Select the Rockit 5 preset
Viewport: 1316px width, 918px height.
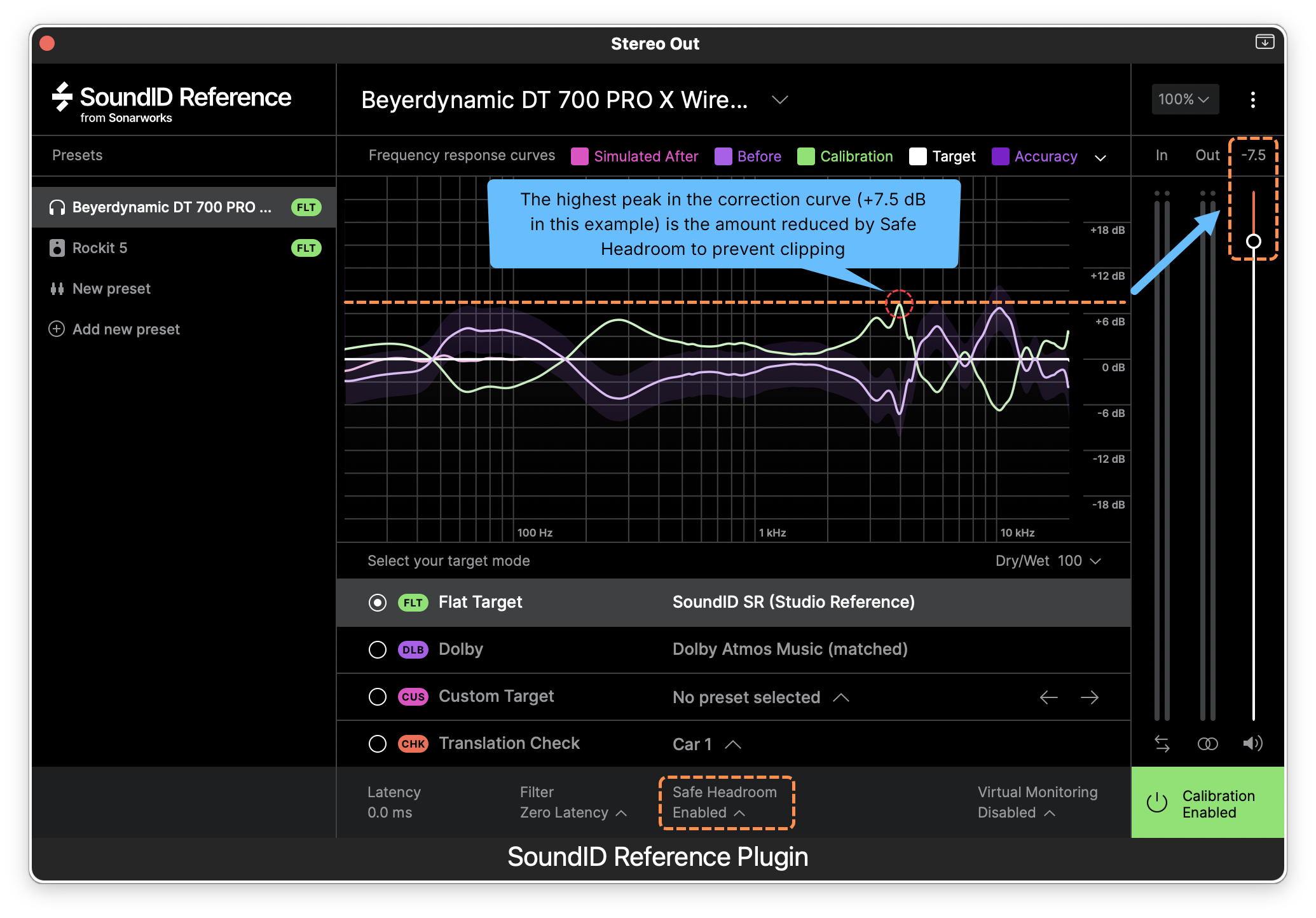100,248
